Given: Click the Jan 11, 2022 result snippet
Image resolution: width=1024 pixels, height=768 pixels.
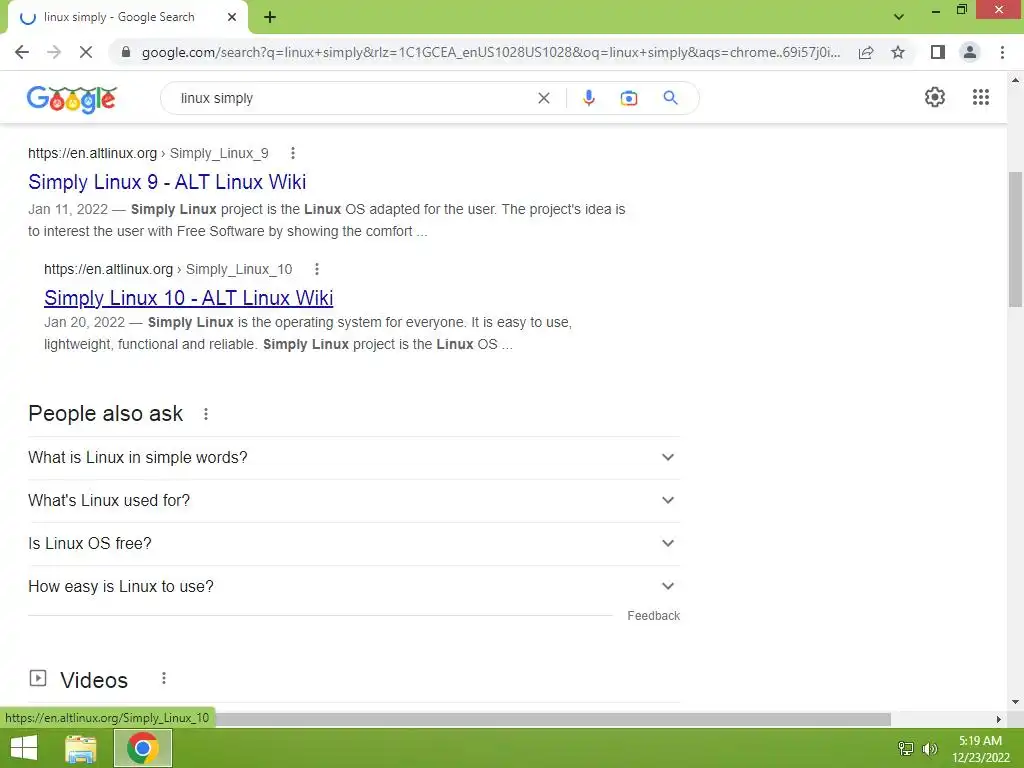Looking at the screenshot, I should (327, 220).
